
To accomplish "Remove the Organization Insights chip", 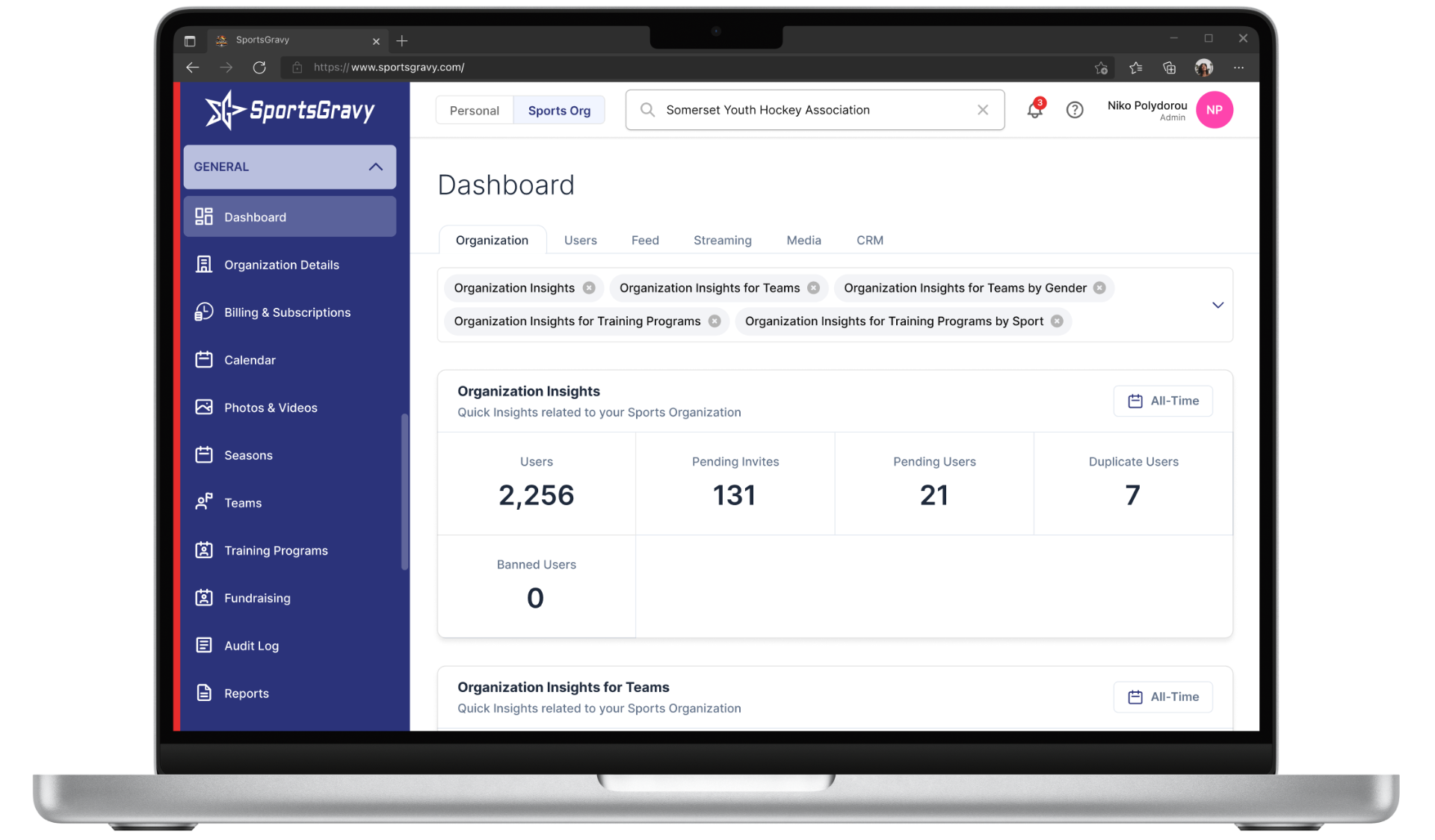I will point(589,288).
